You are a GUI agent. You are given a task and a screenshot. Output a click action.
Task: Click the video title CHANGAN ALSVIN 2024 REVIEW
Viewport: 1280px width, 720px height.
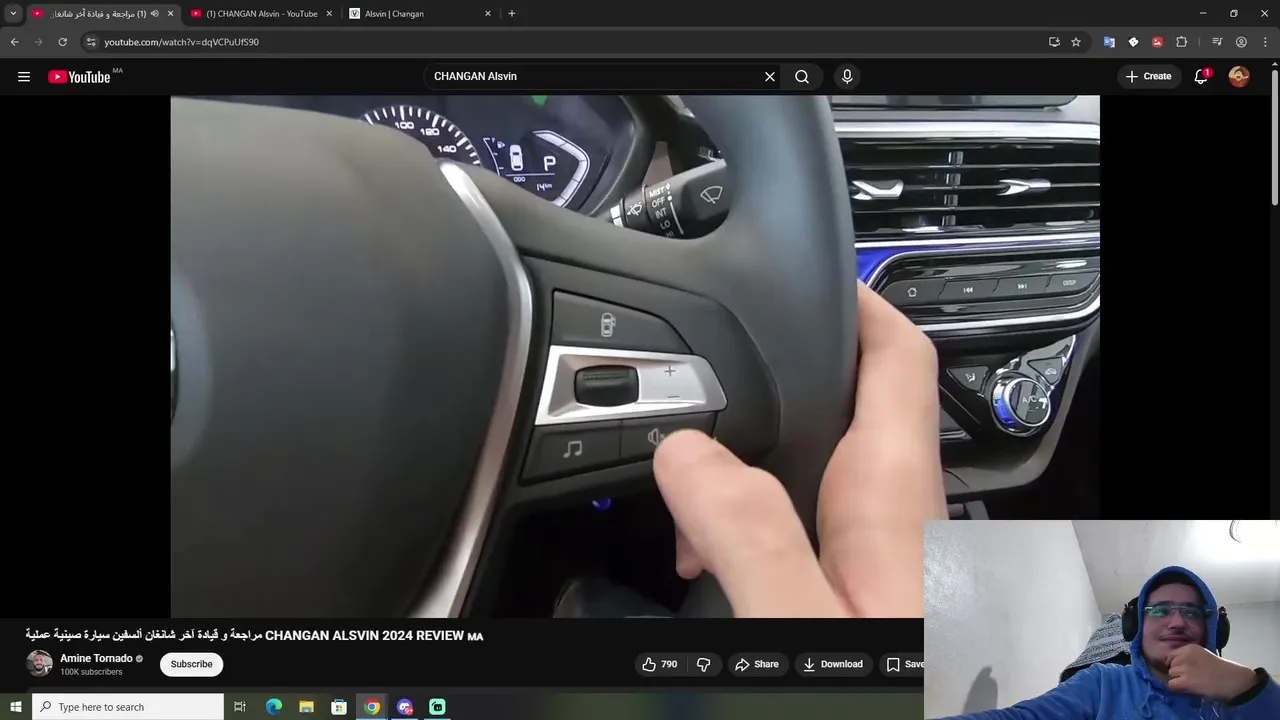coord(254,635)
